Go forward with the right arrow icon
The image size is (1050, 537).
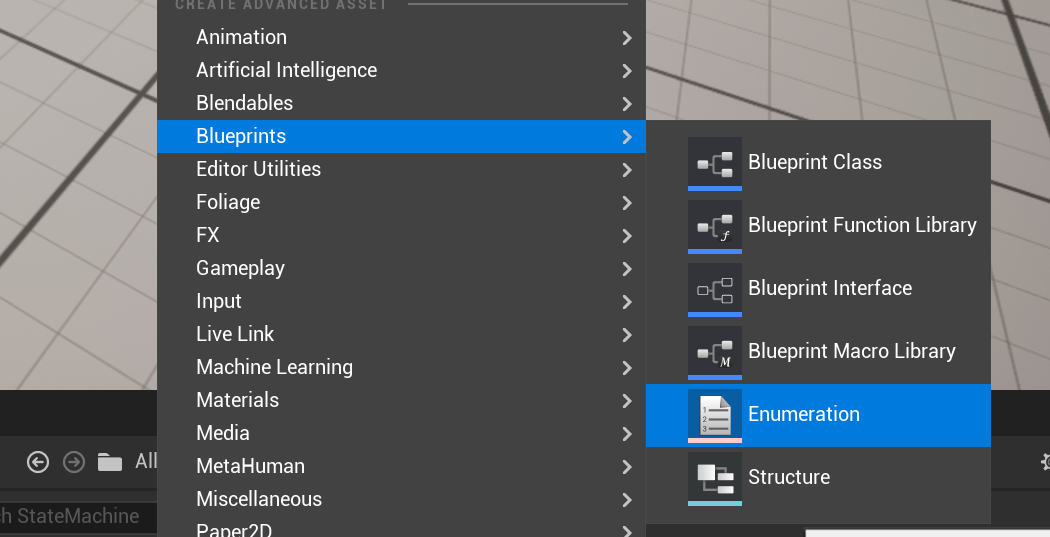[x=74, y=462]
